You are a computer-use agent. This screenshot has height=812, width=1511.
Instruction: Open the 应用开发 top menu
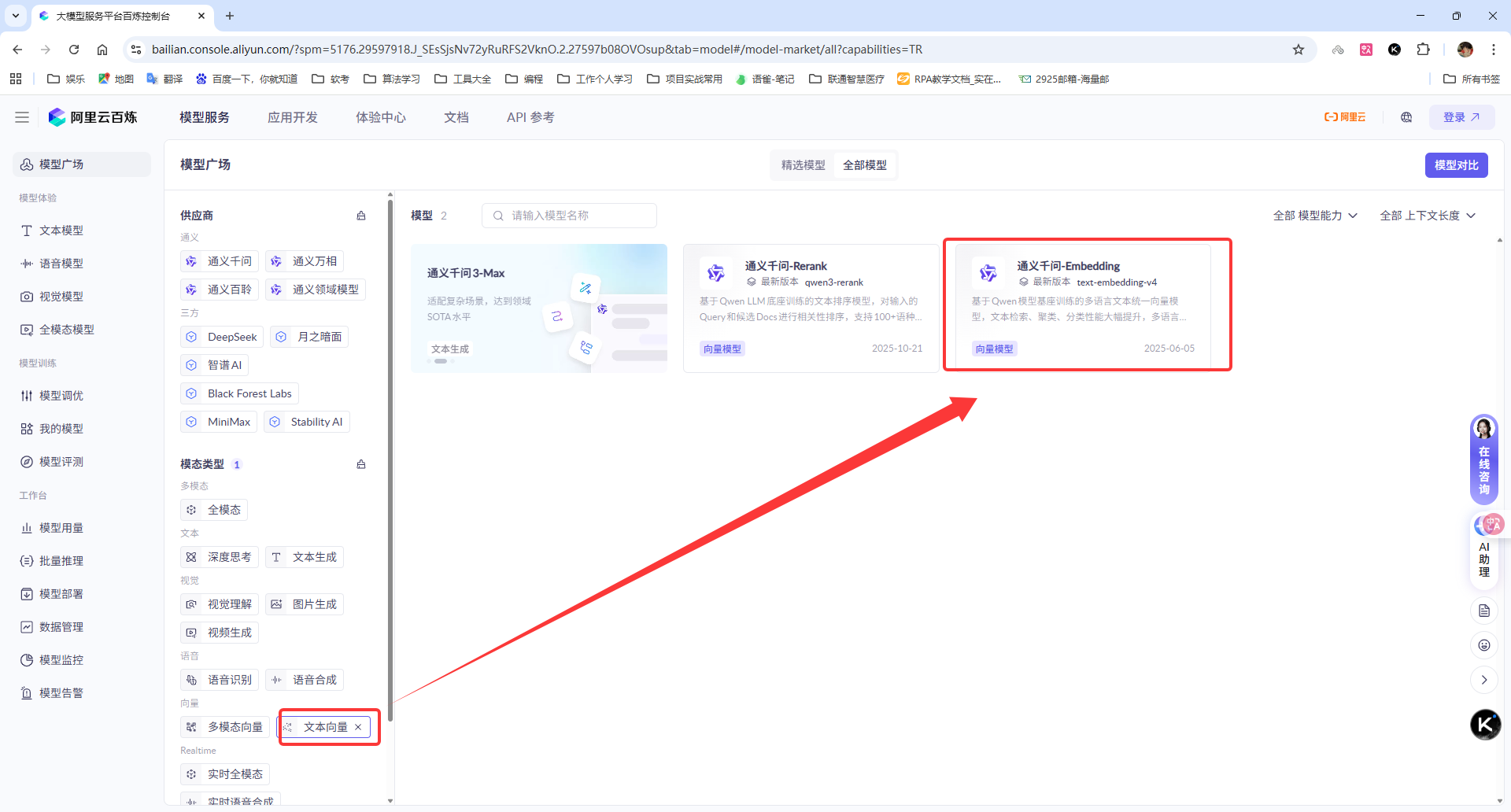[293, 117]
